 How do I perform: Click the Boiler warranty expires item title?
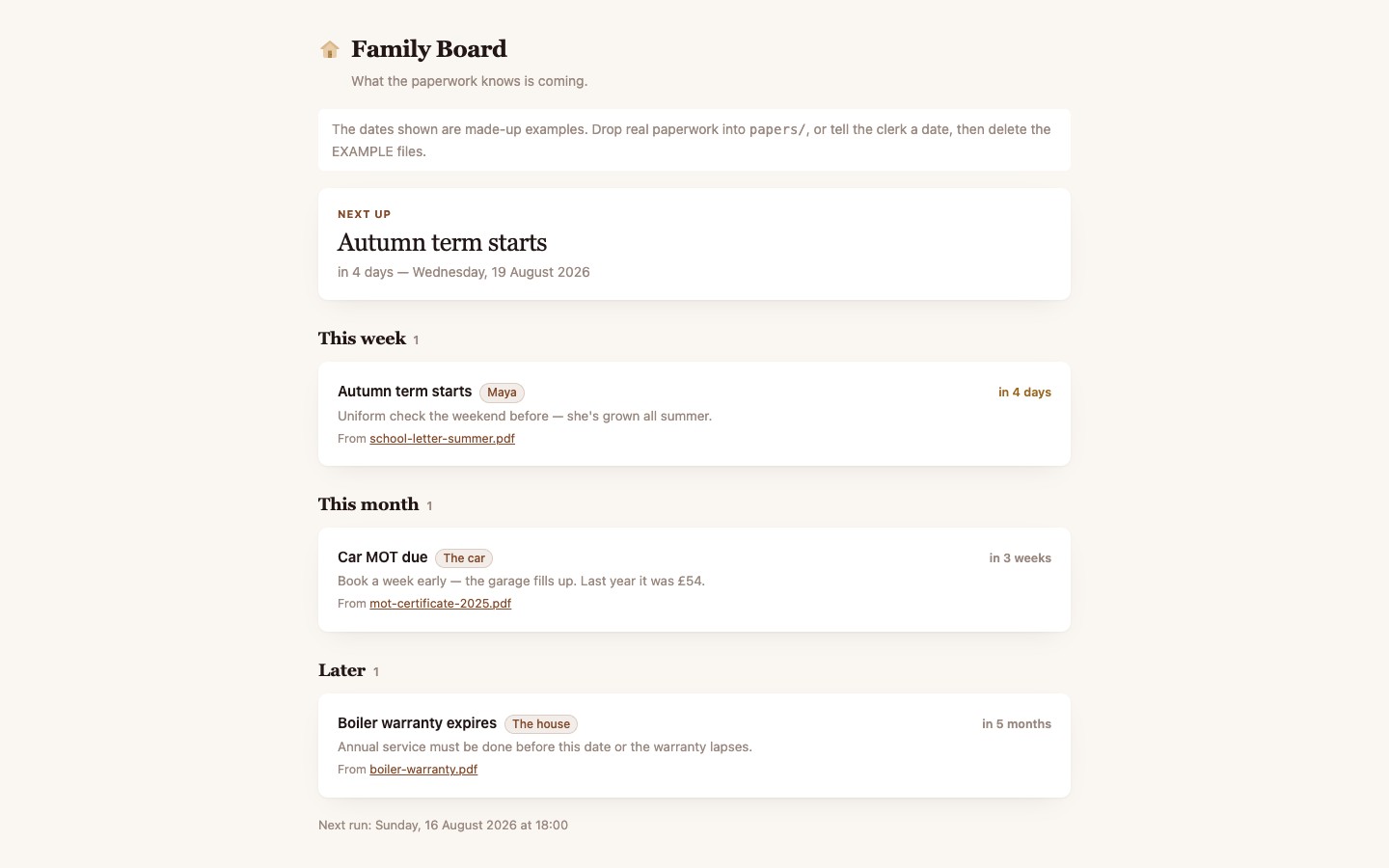pos(417,723)
